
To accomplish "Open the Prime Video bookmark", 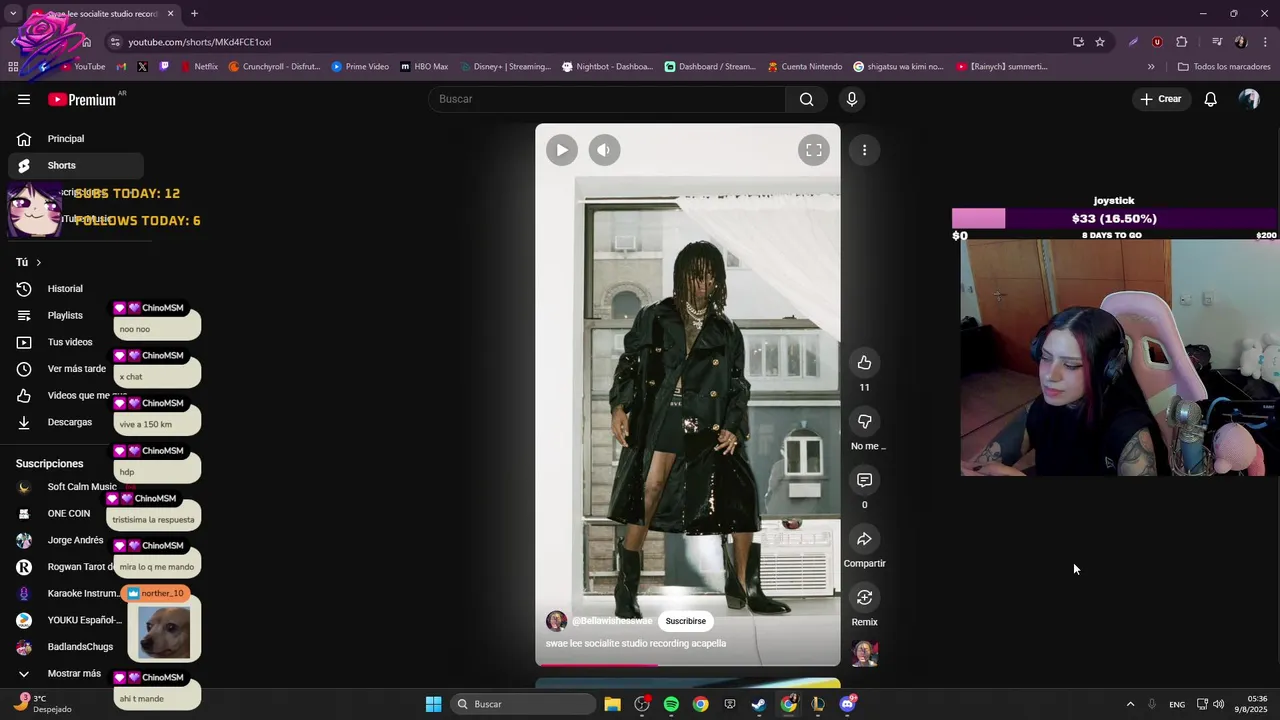I will (x=360, y=67).
